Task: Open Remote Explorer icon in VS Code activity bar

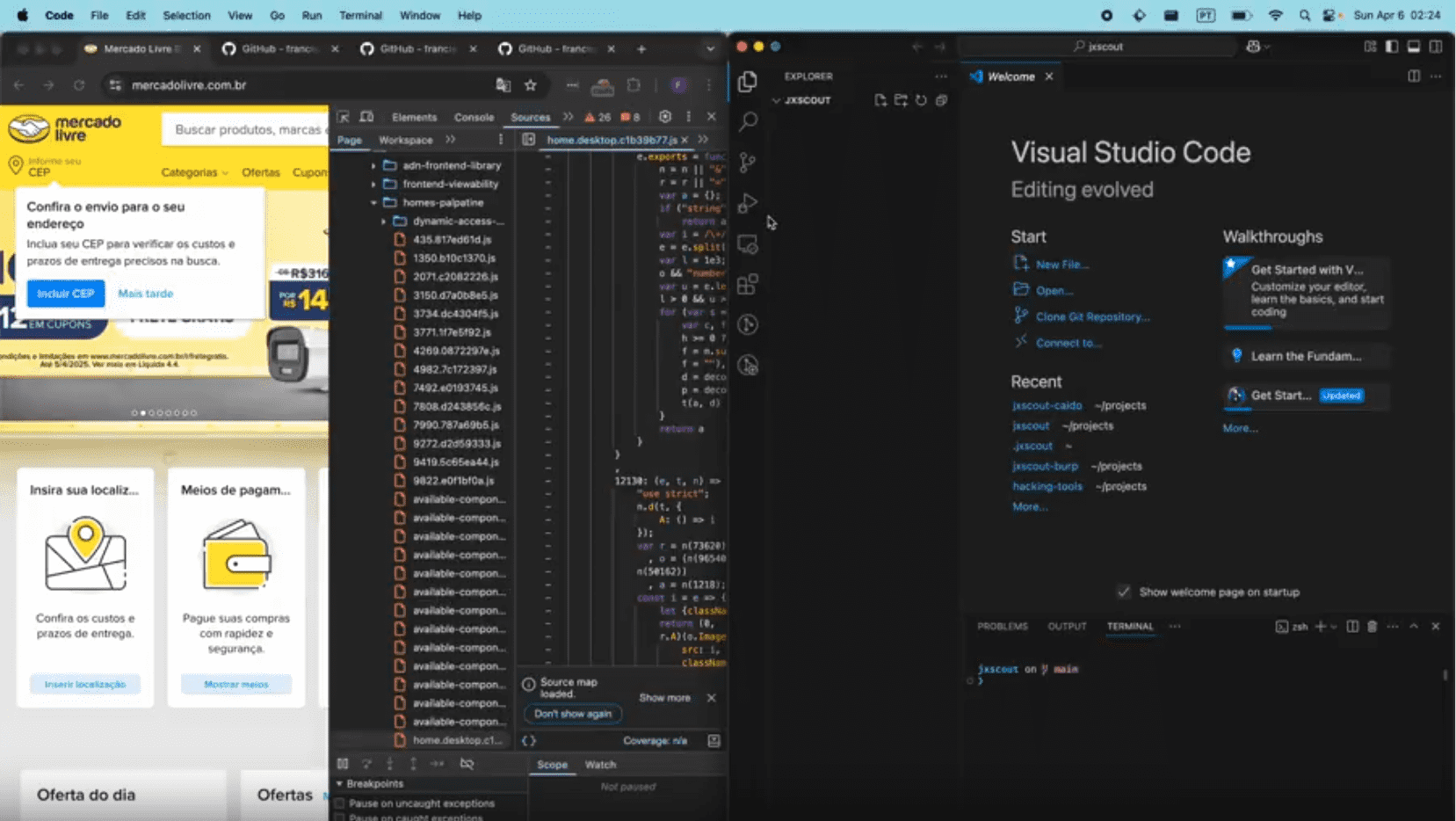Action: tap(748, 243)
